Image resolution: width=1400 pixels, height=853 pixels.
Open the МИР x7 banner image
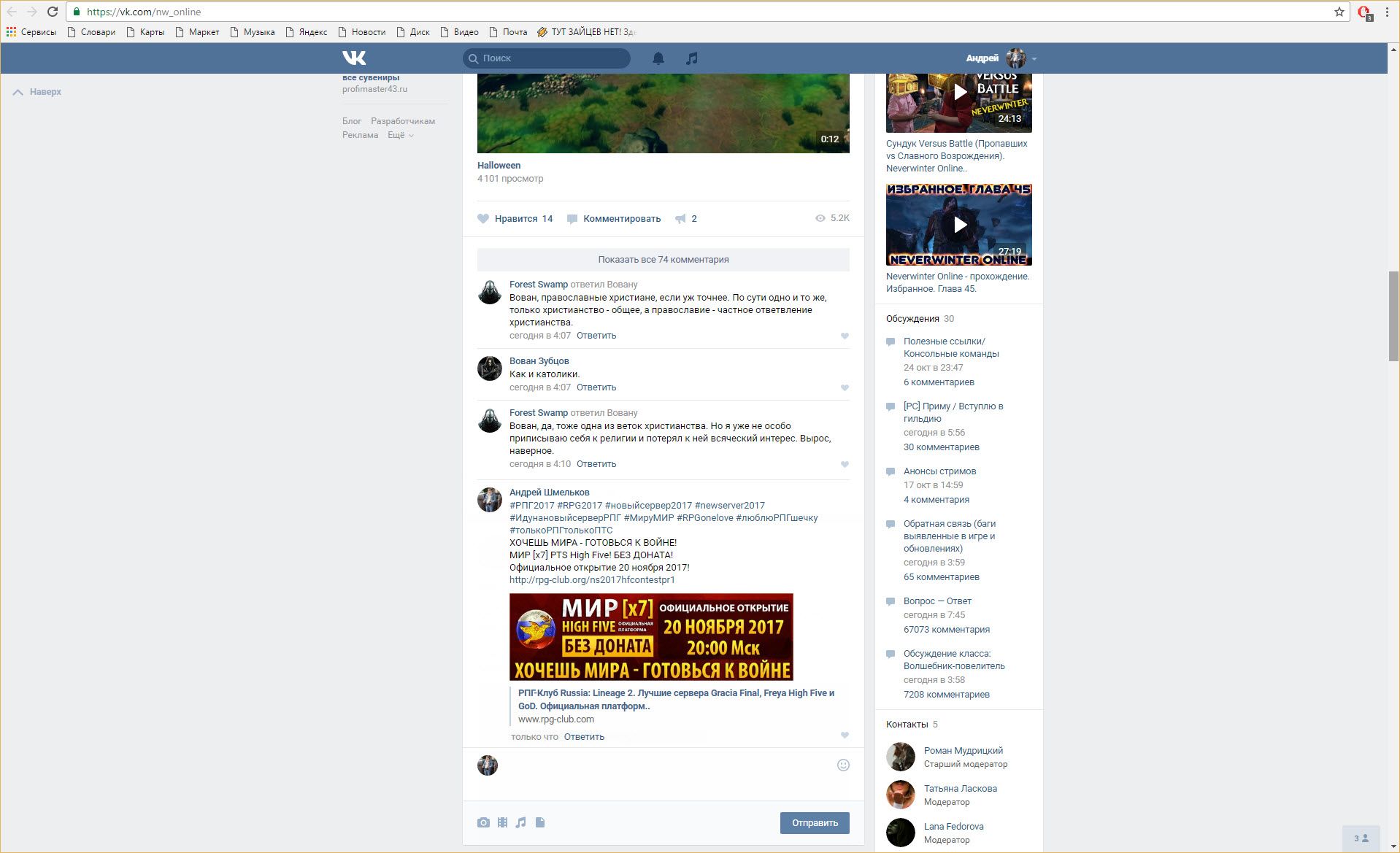pyautogui.click(x=651, y=637)
